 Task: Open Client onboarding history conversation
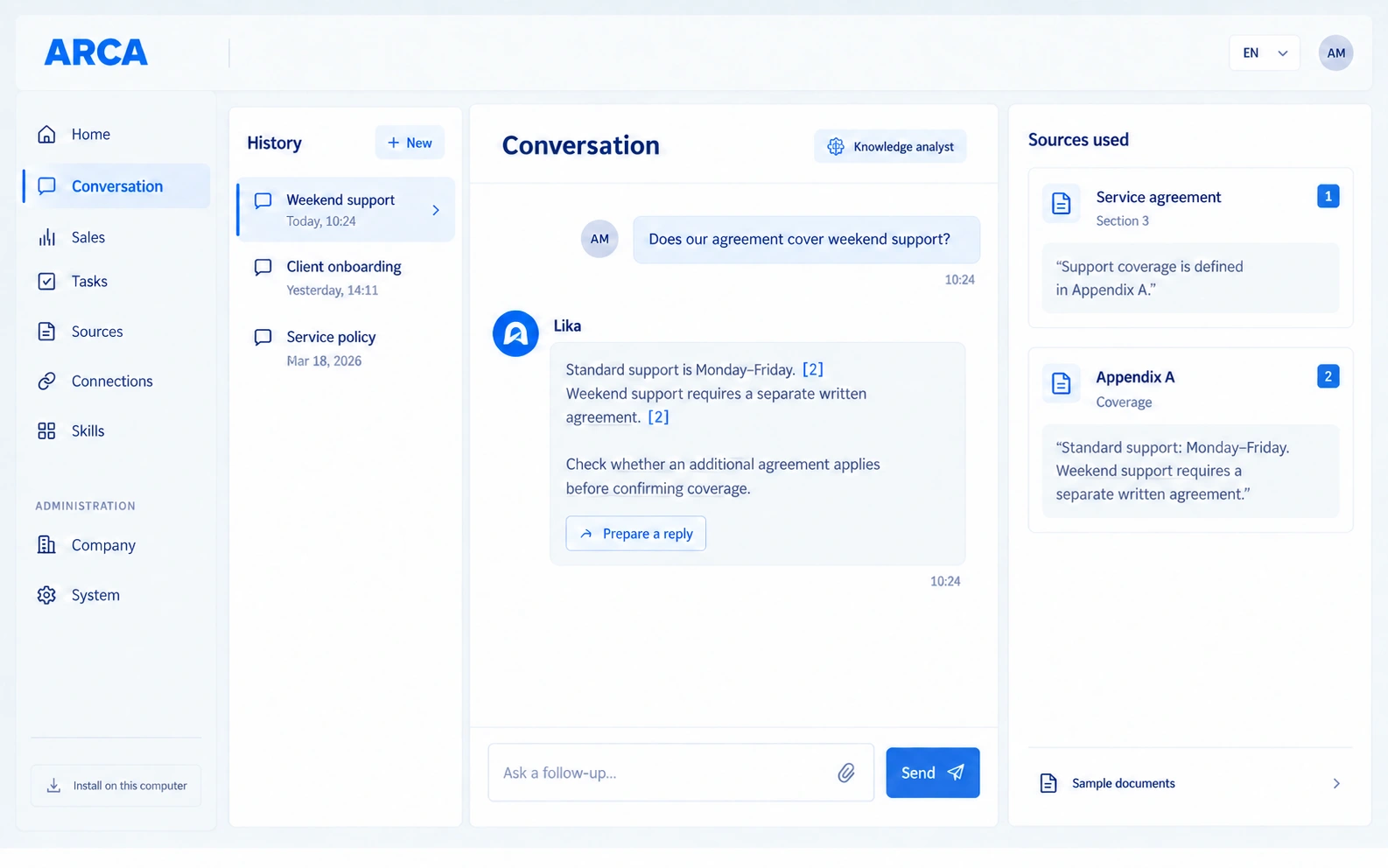(346, 277)
